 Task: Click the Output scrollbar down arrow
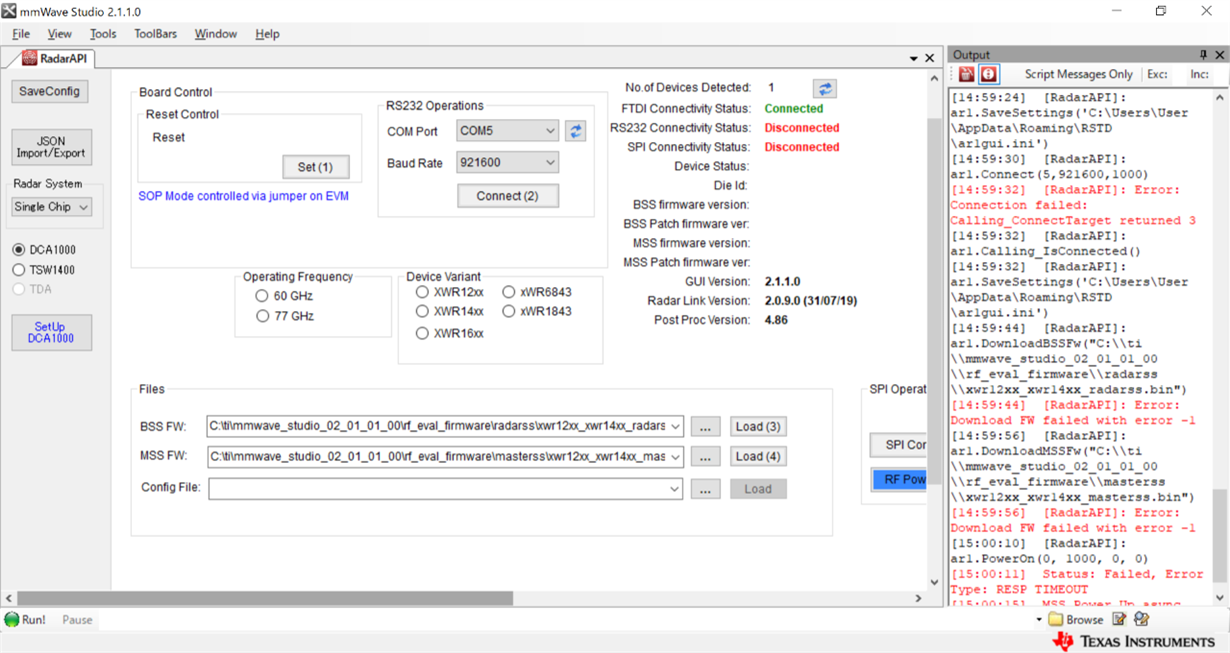point(1220,596)
